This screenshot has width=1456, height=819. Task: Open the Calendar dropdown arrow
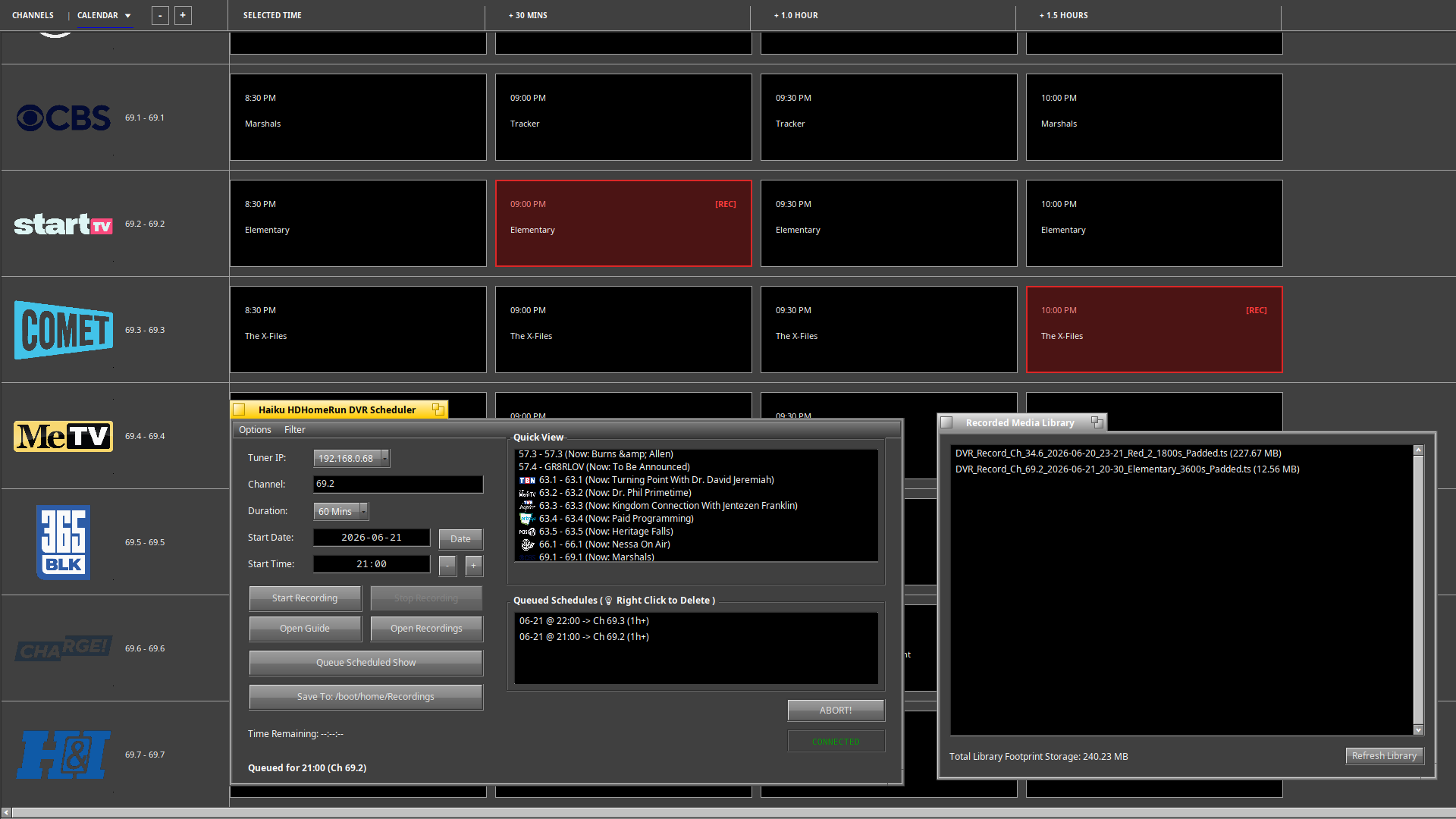click(127, 16)
